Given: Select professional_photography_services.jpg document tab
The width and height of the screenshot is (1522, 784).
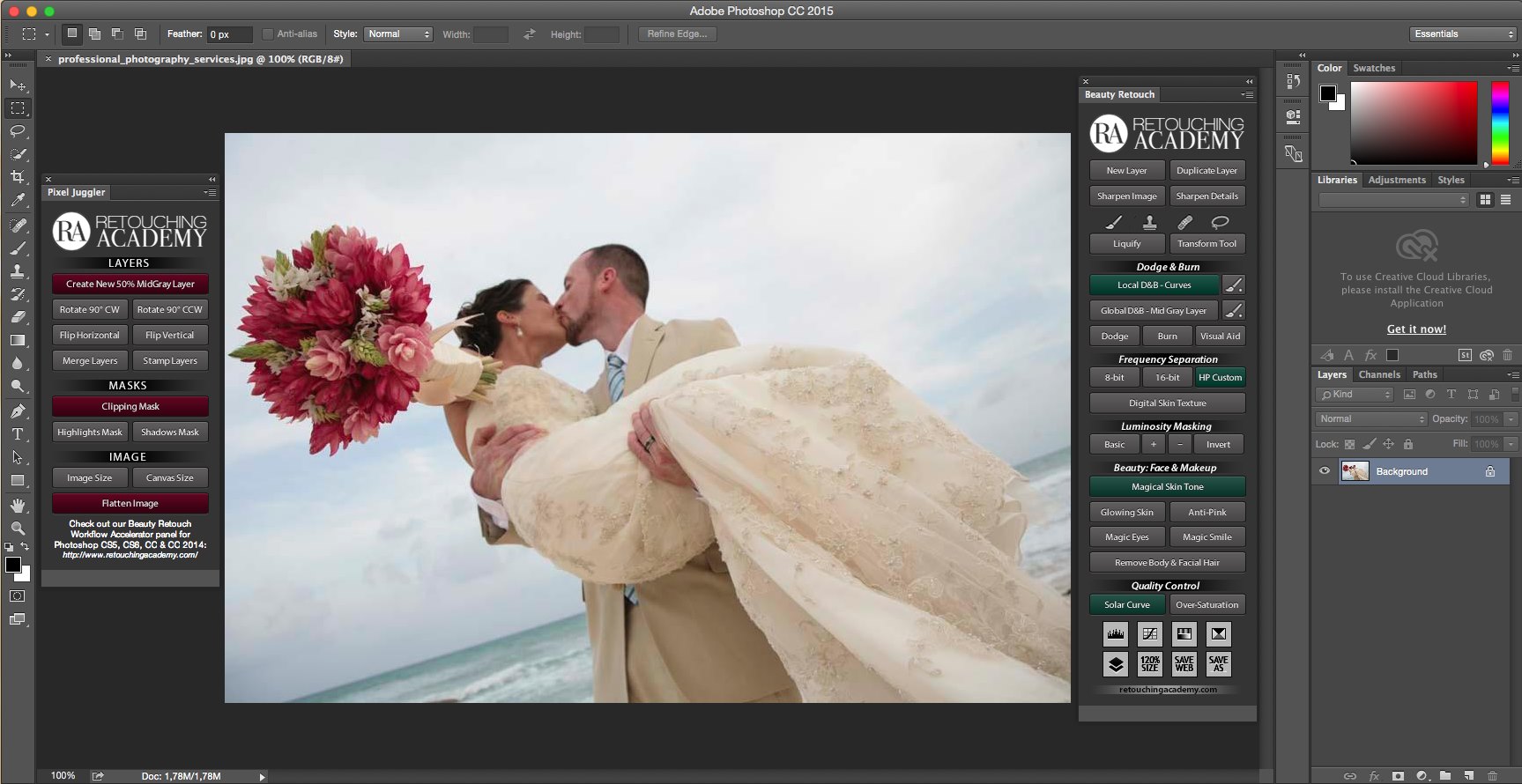Looking at the screenshot, I should coord(200,59).
